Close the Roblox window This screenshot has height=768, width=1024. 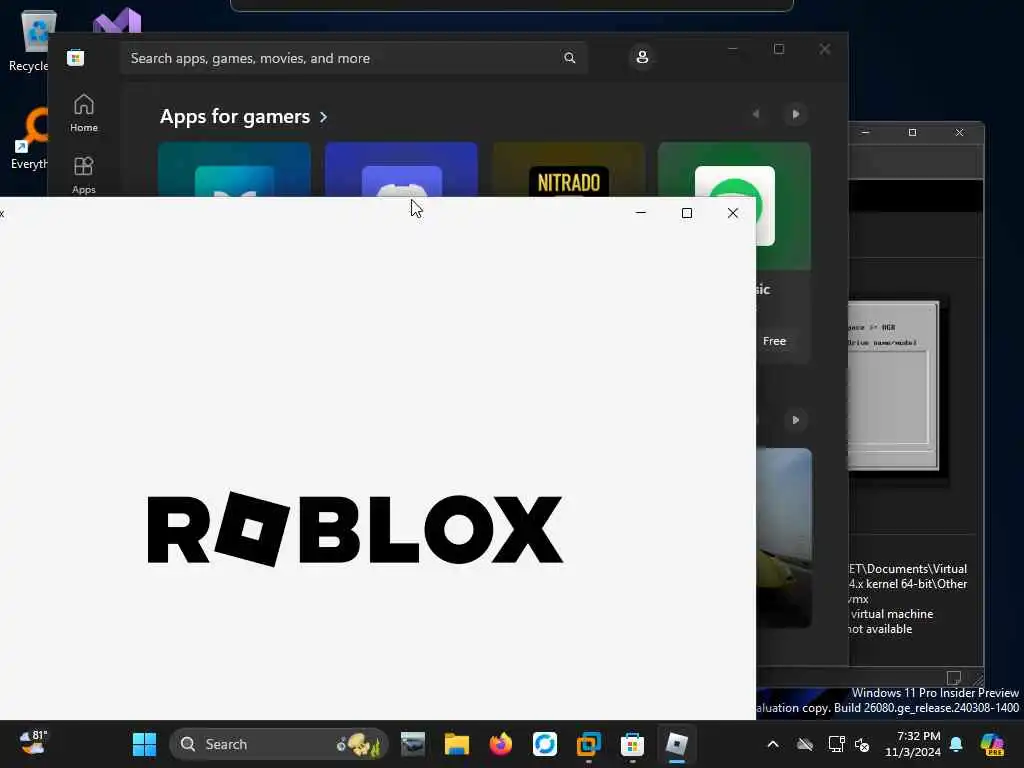733,213
